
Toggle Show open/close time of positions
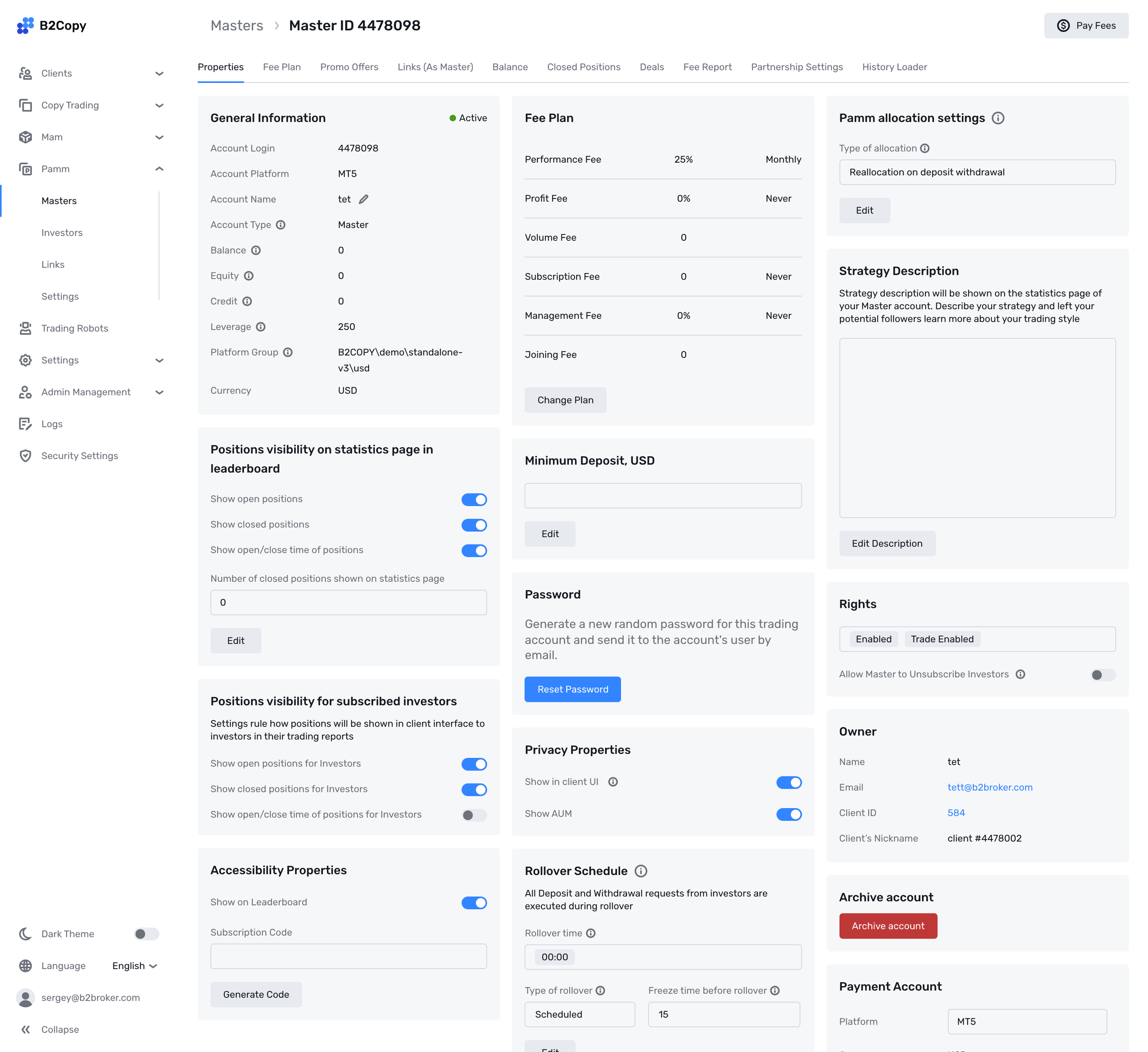click(474, 550)
